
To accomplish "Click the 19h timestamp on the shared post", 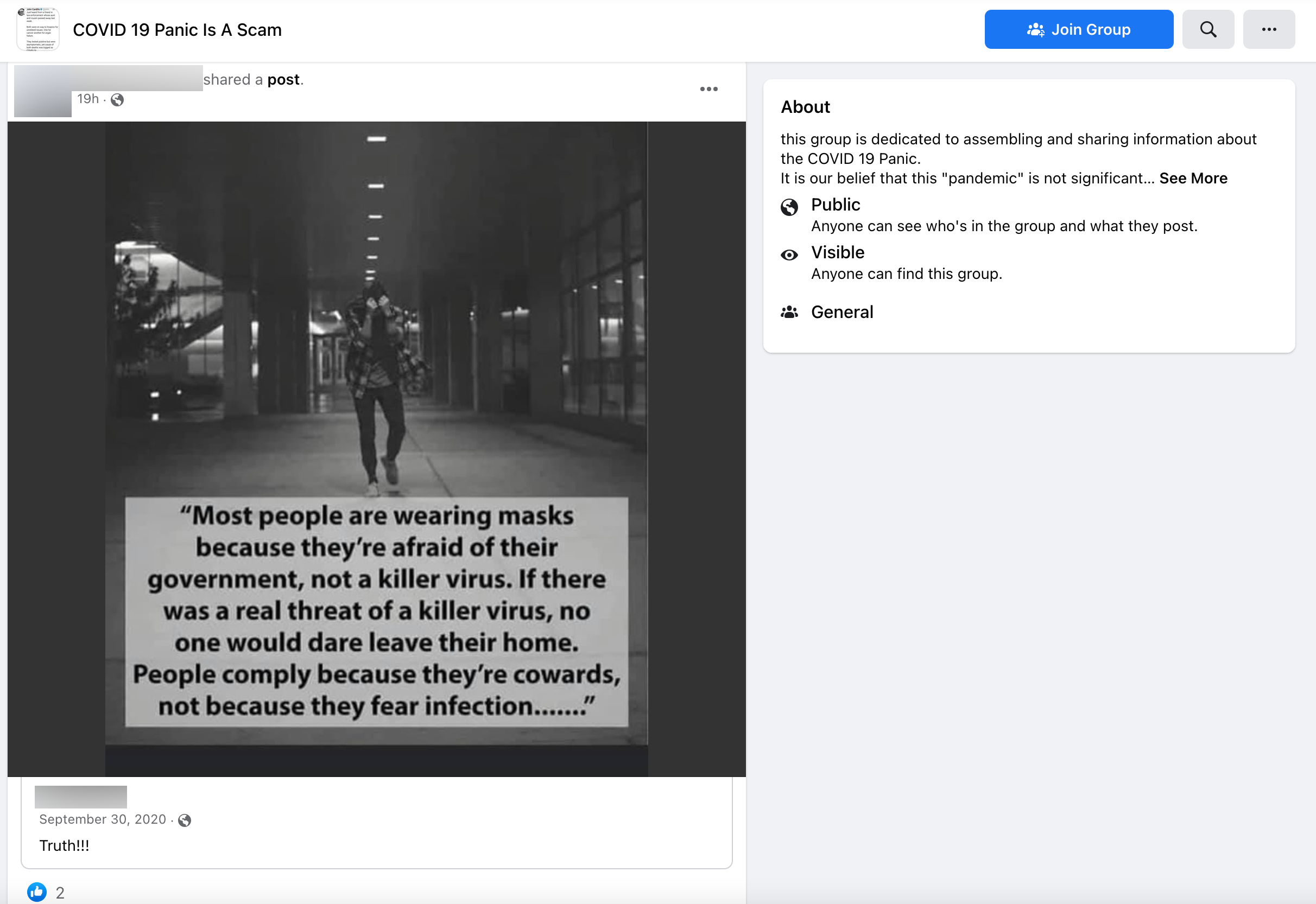I will [x=88, y=99].
